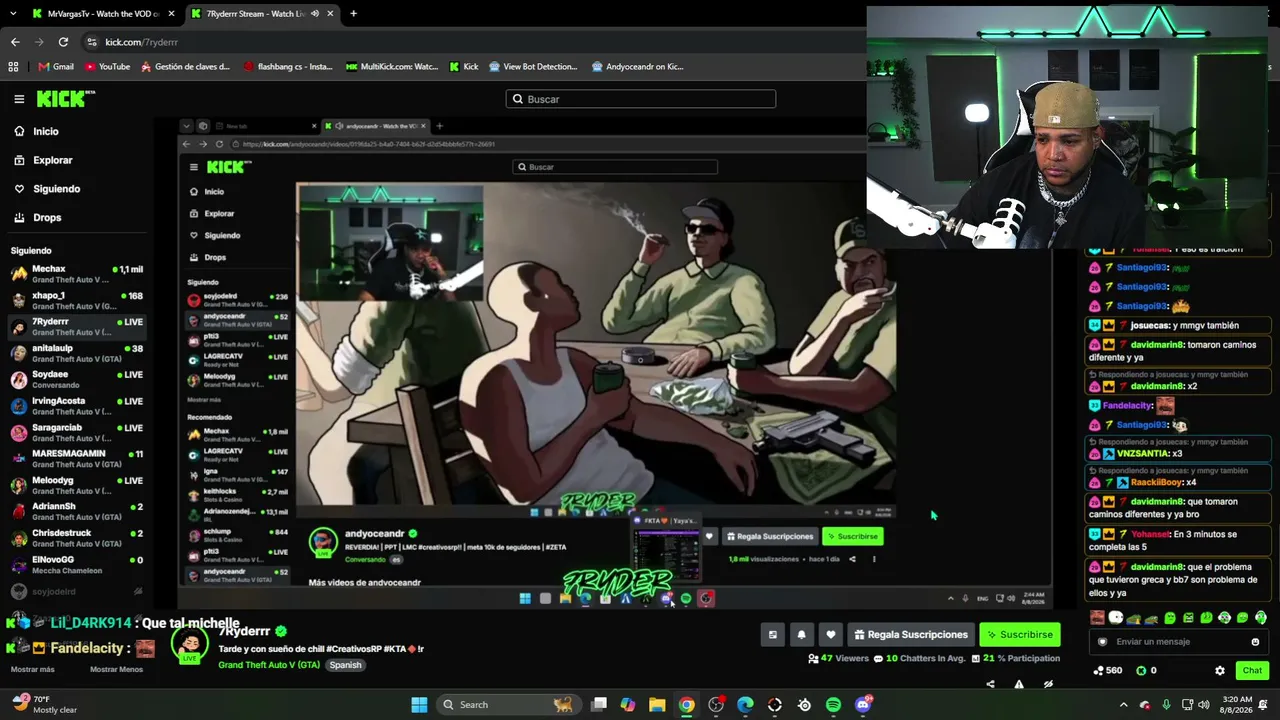Report the stream with the warning icon

1019,685
